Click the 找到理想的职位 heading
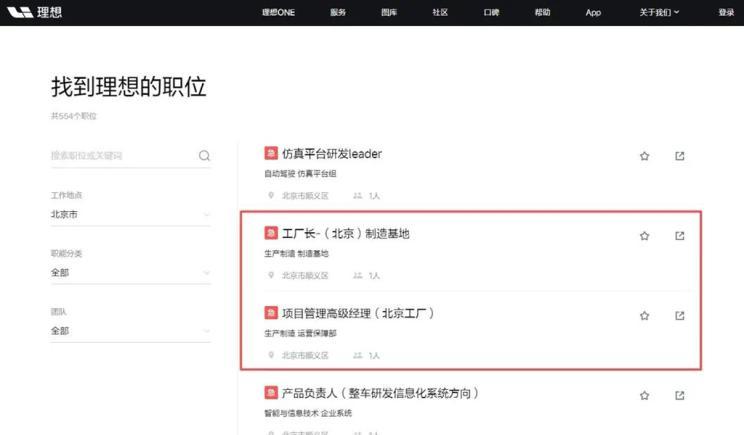 pos(129,87)
